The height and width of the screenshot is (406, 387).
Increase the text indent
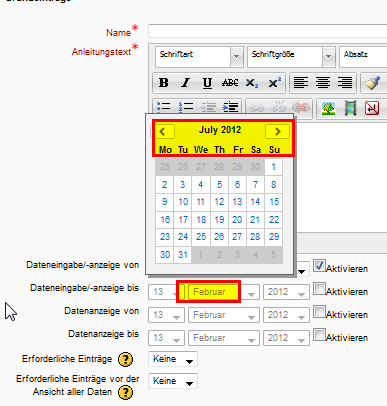click(x=230, y=107)
